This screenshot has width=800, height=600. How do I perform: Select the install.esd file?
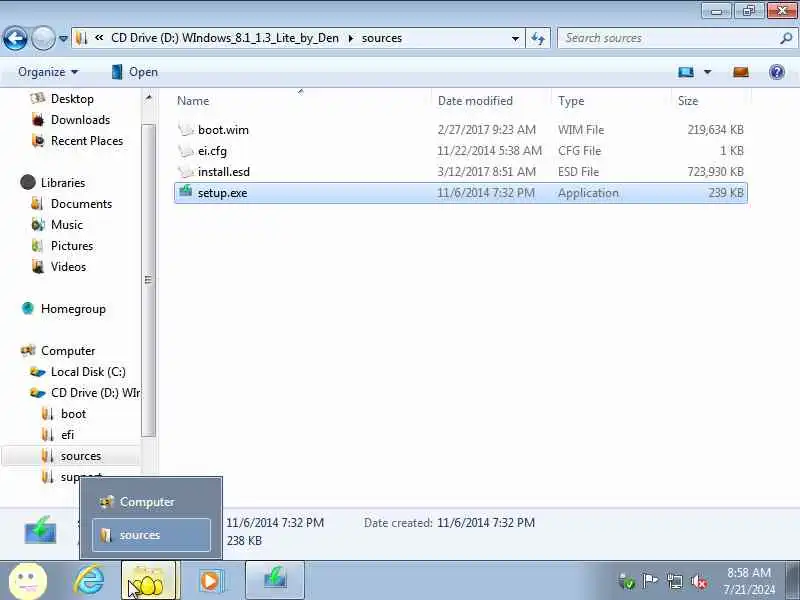[x=461, y=172]
